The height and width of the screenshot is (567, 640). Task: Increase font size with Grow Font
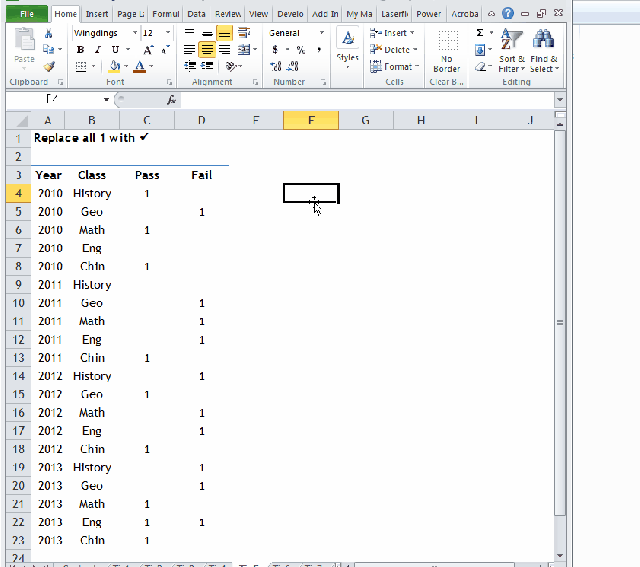pyautogui.click(x=148, y=50)
